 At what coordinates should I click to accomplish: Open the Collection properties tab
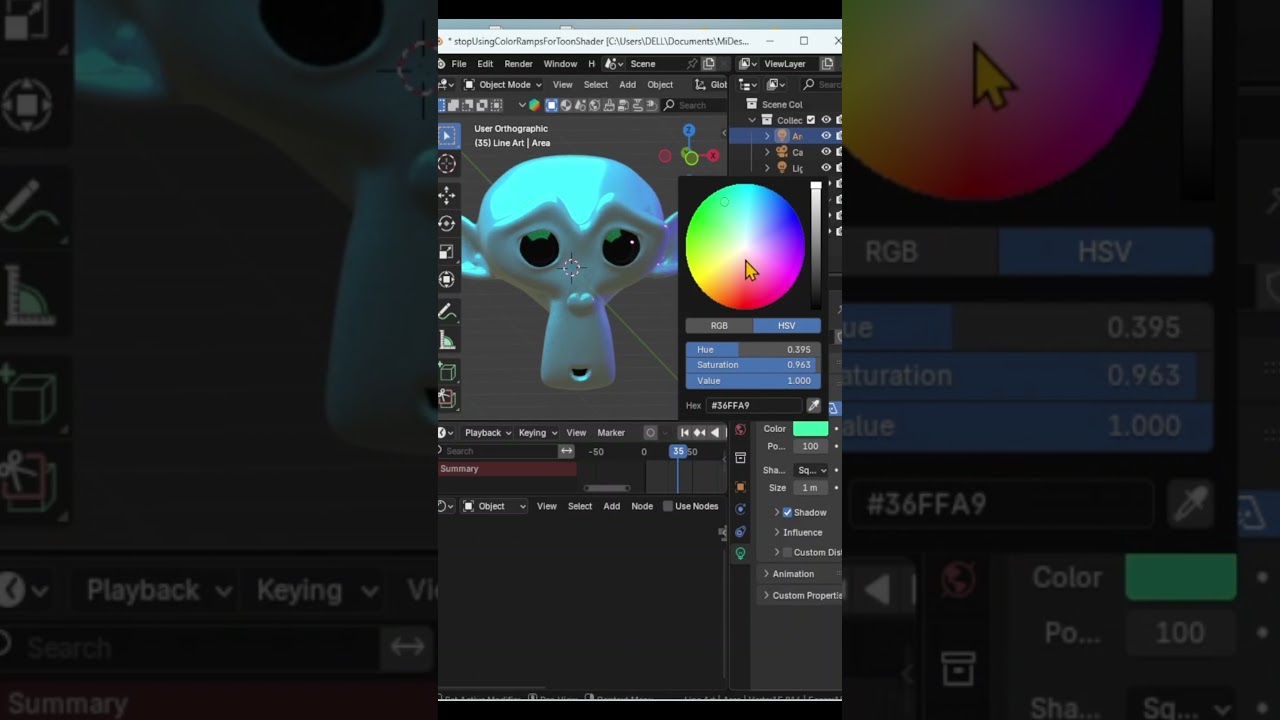(740, 458)
